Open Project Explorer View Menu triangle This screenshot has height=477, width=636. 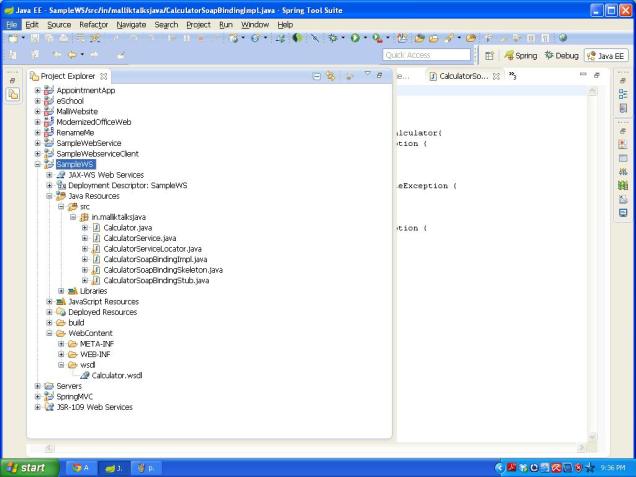tap(367, 74)
